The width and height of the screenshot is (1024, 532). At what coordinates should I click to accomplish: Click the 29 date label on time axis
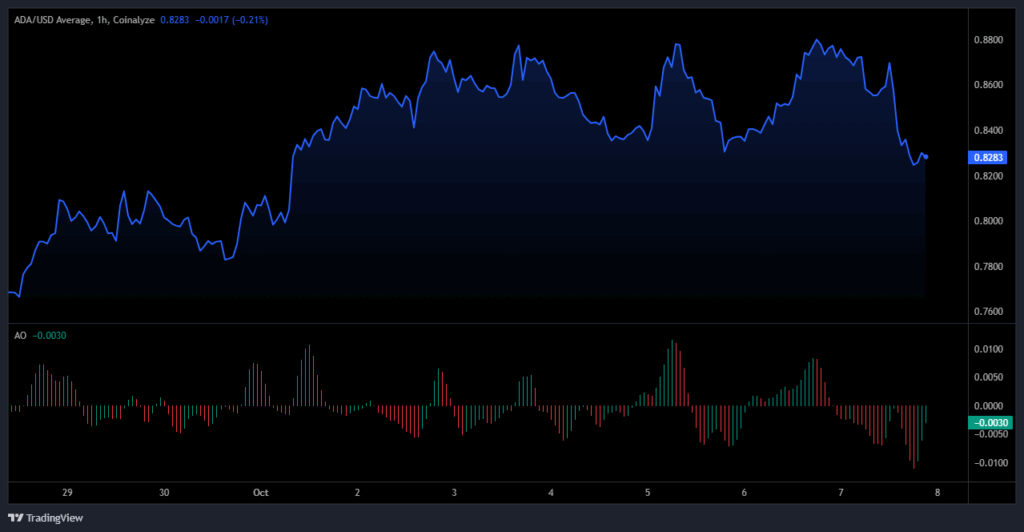(68, 492)
